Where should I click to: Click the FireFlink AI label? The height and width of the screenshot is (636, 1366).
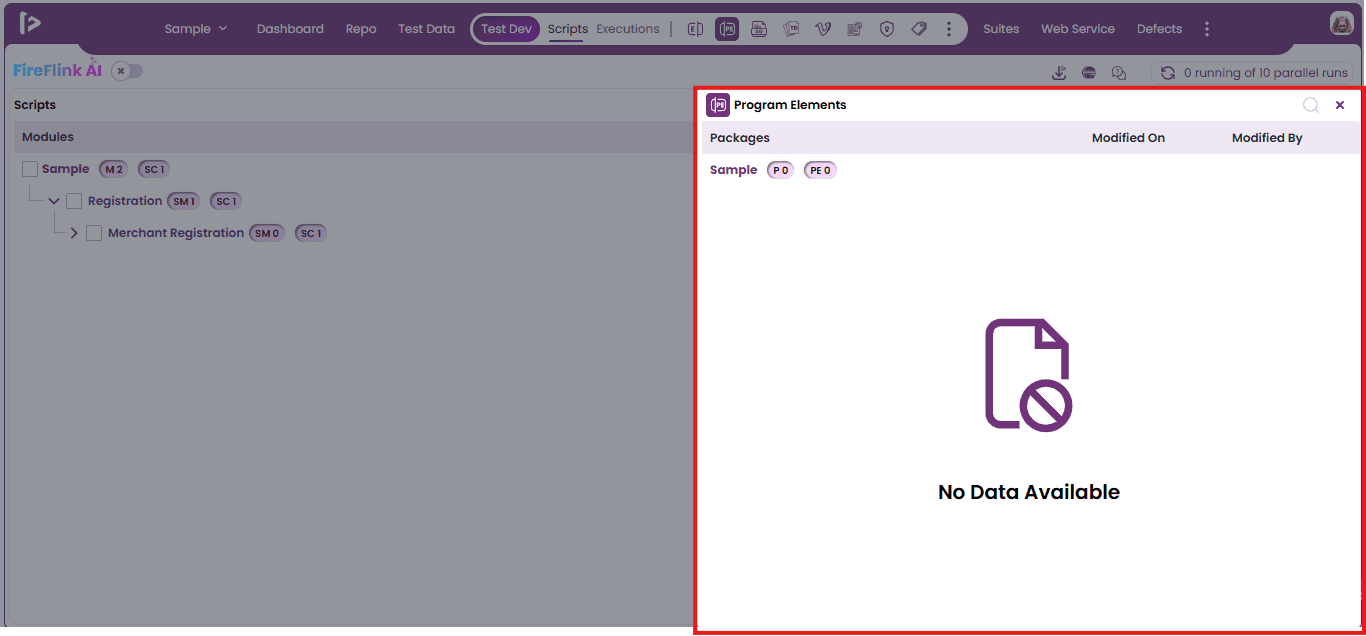point(57,70)
